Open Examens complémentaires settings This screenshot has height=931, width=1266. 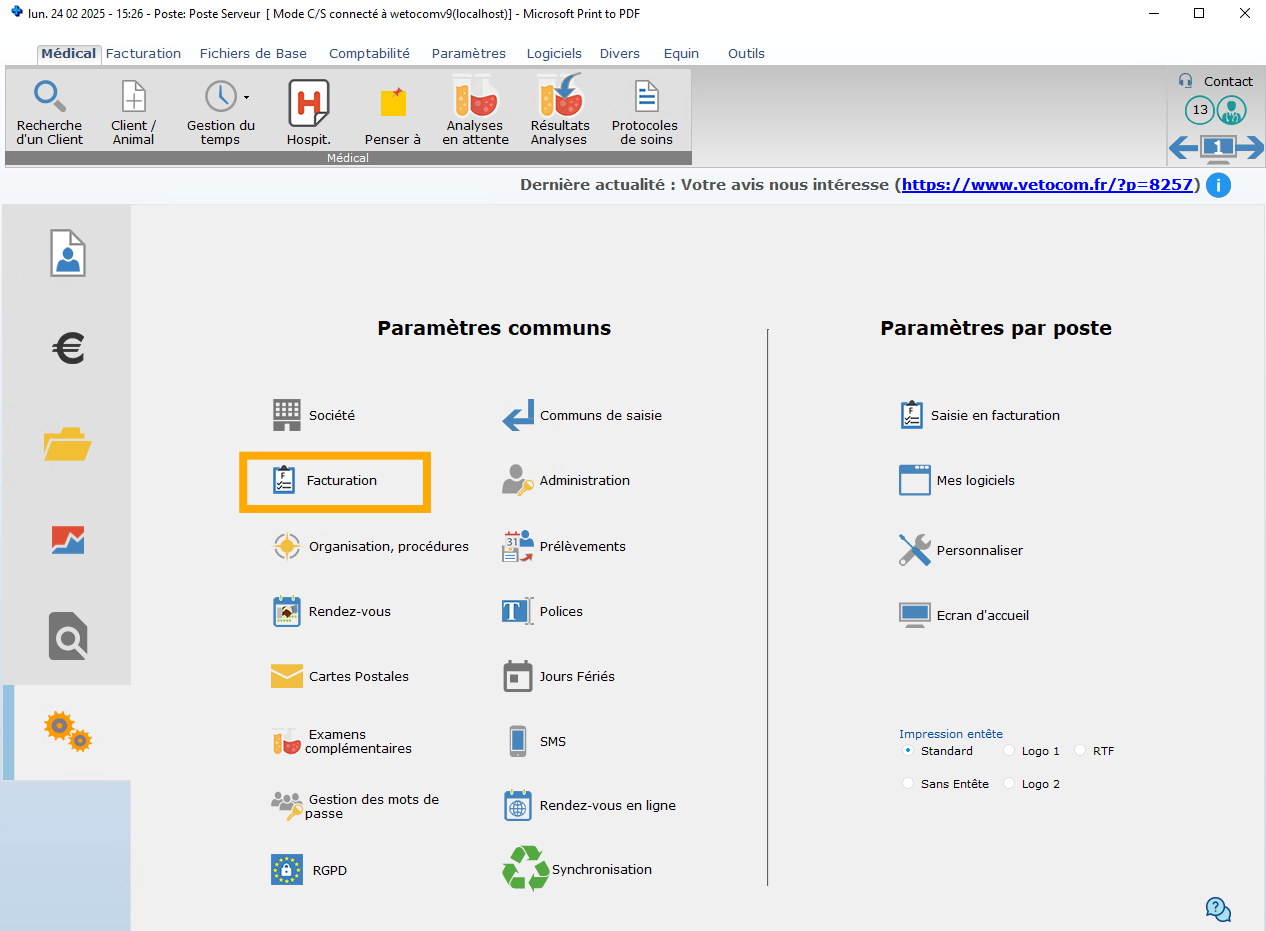(x=342, y=741)
